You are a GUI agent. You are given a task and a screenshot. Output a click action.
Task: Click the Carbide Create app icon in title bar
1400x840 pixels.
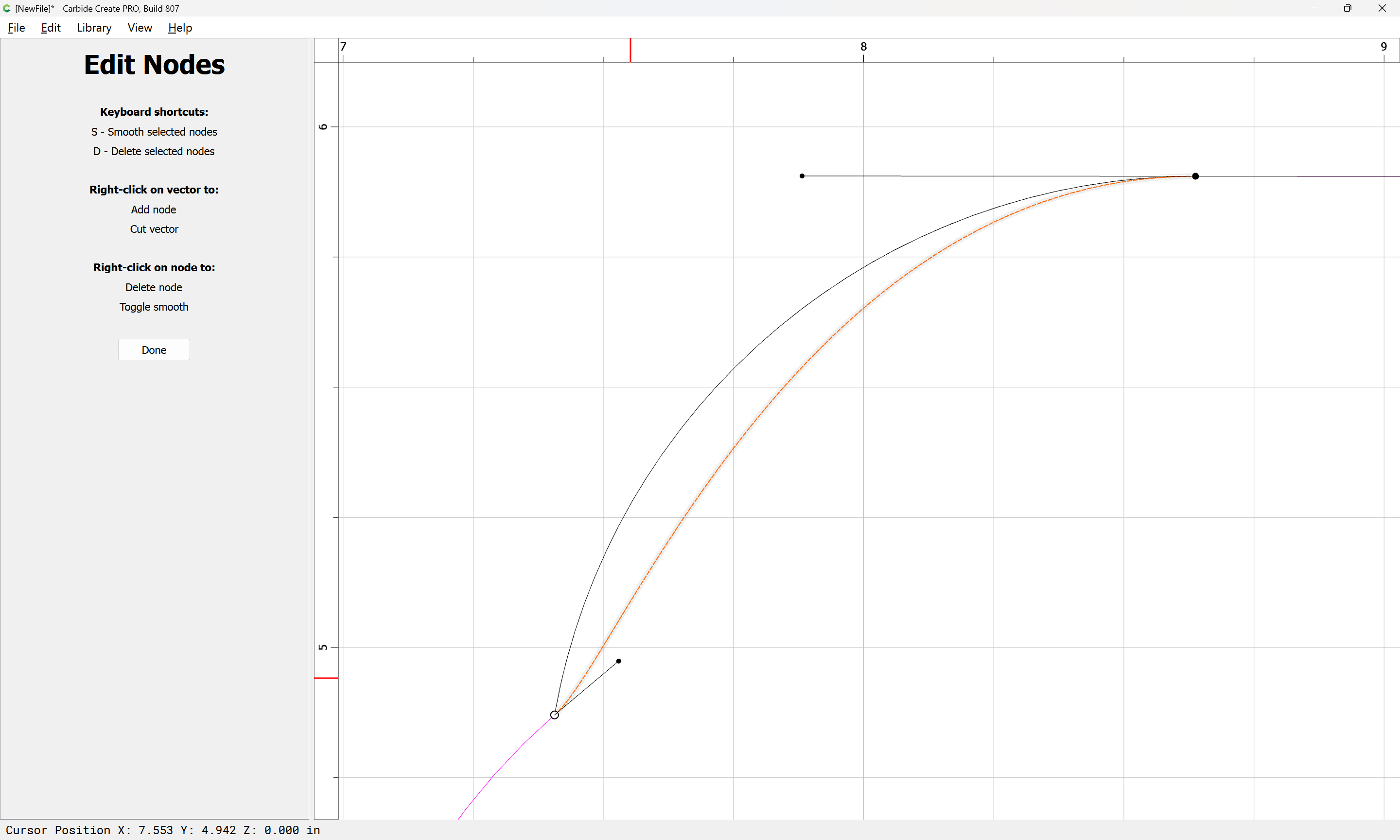click(7, 8)
